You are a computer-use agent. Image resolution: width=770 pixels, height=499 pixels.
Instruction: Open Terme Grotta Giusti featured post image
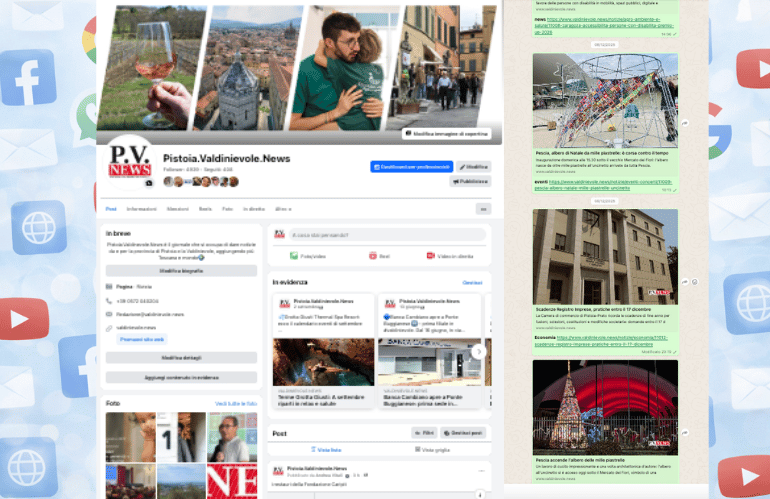[323, 362]
